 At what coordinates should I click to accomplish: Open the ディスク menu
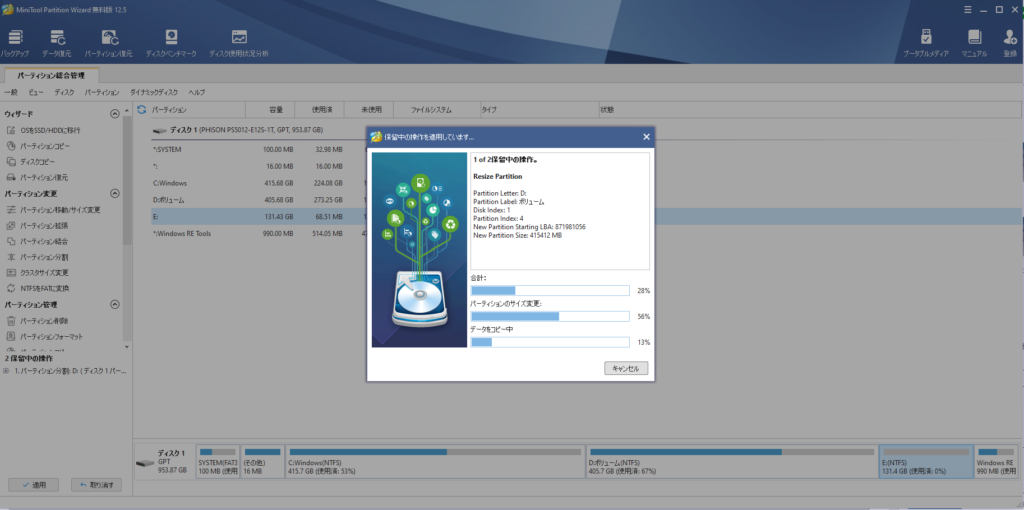coord(64,92)
